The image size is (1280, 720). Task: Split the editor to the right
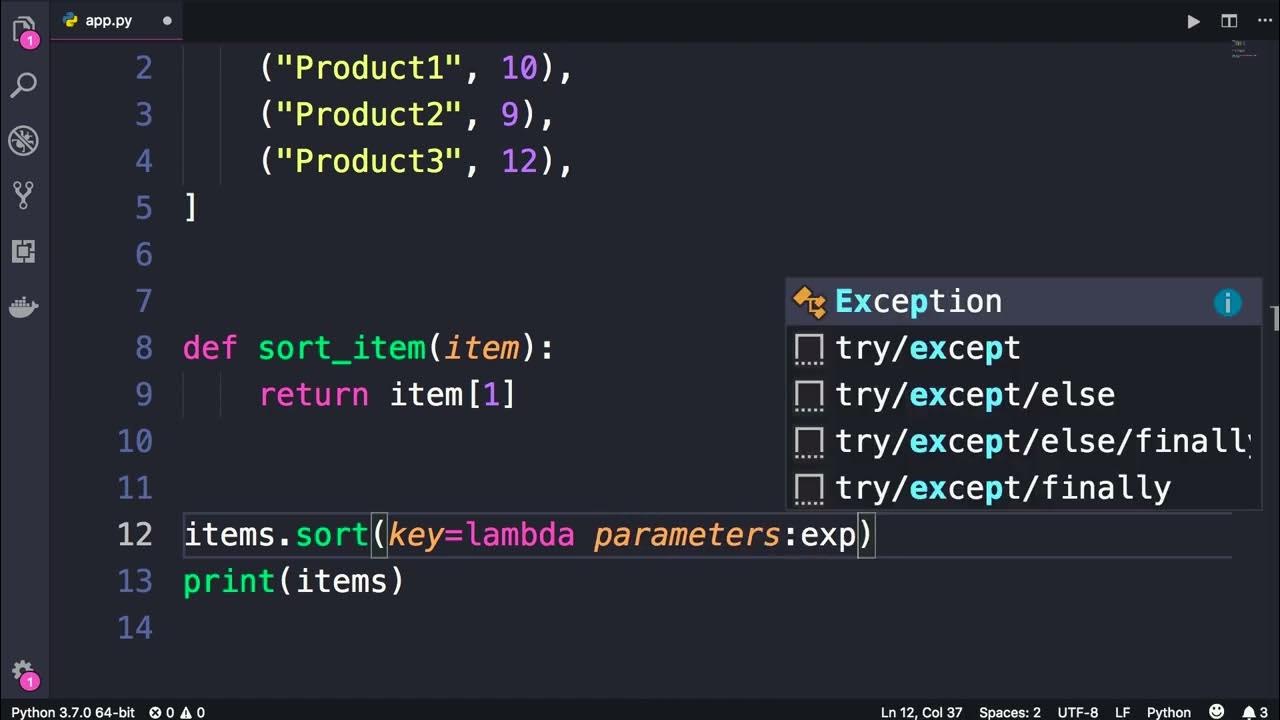click(1229, 21)
